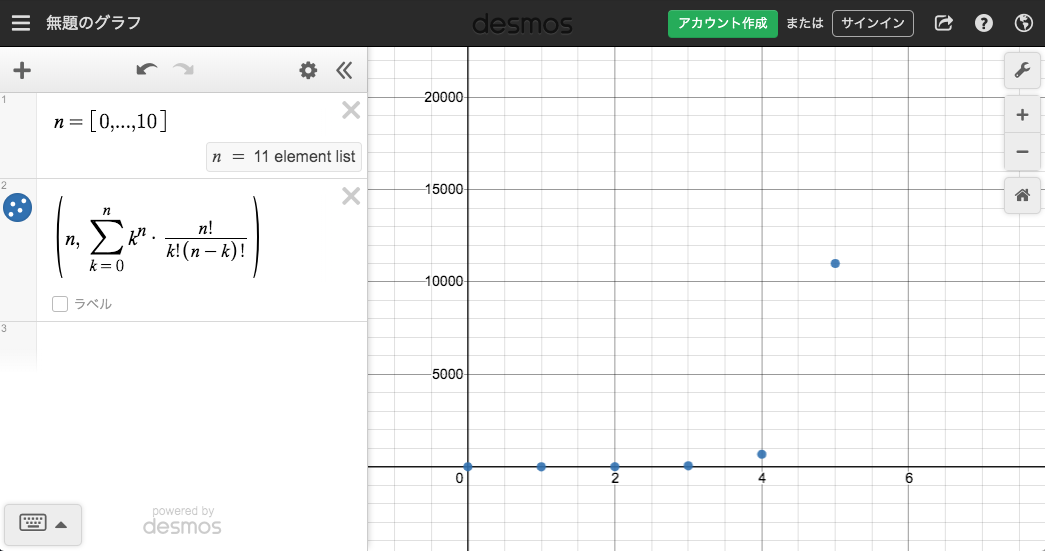
Task: Click the サインイン button
Action: [x=872, y=23]
